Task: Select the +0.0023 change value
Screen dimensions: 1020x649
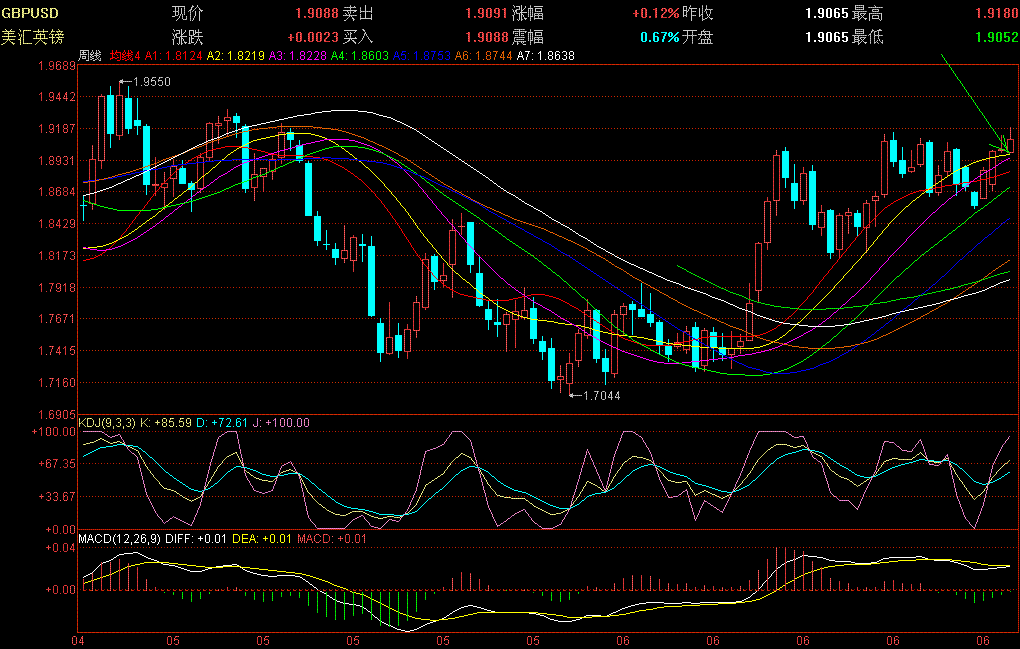Action: pyautogui.click(x=313, y=37)
